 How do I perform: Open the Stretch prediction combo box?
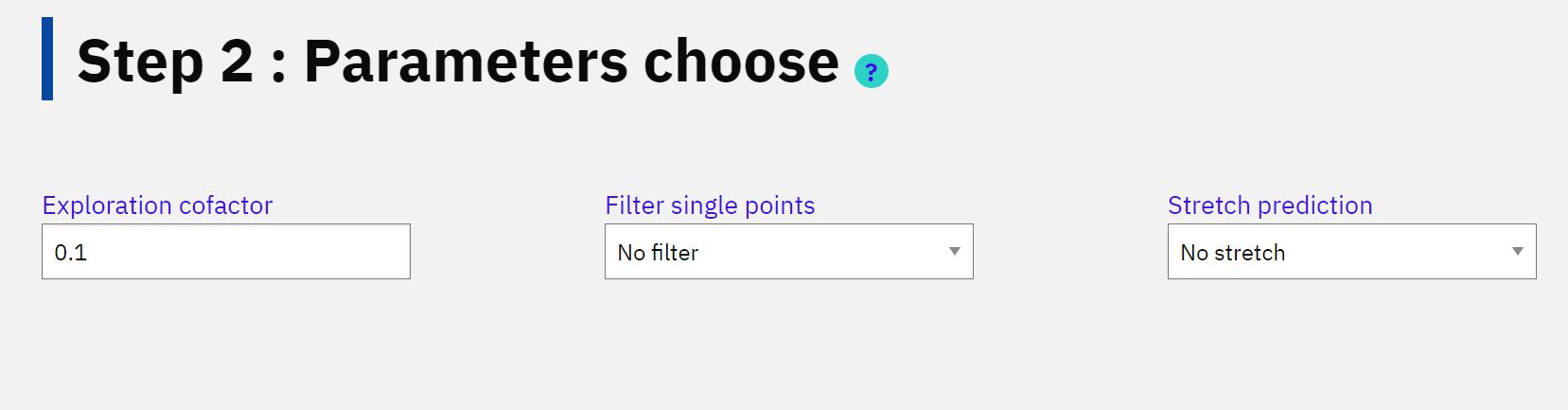1351,252
